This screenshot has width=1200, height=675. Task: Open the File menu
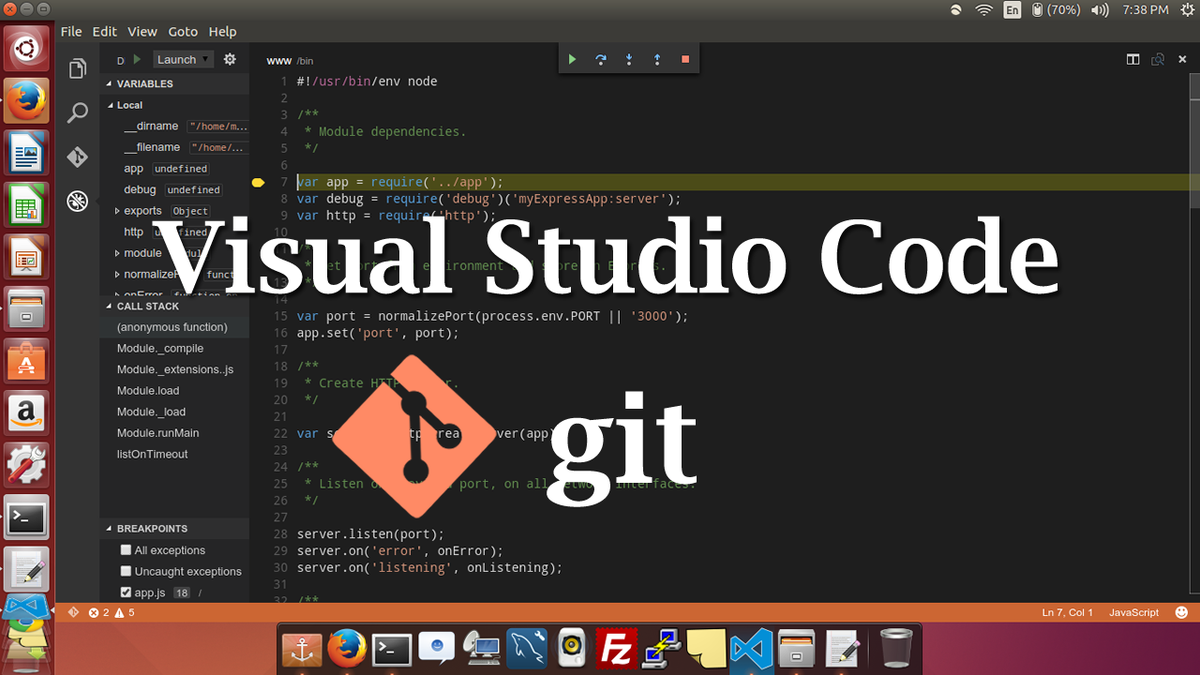coord(71,32)
